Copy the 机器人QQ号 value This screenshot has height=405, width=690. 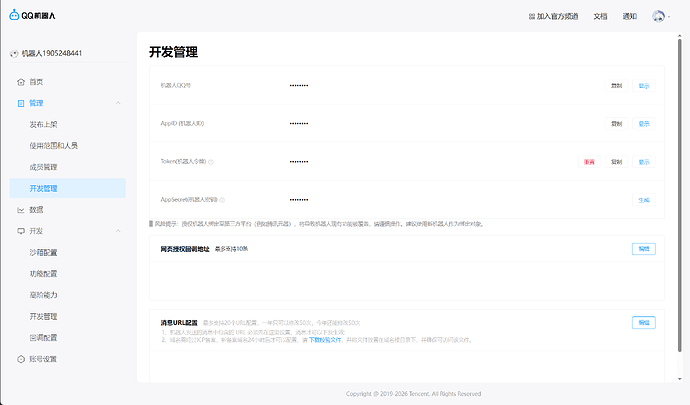click(x=617, y=86)
